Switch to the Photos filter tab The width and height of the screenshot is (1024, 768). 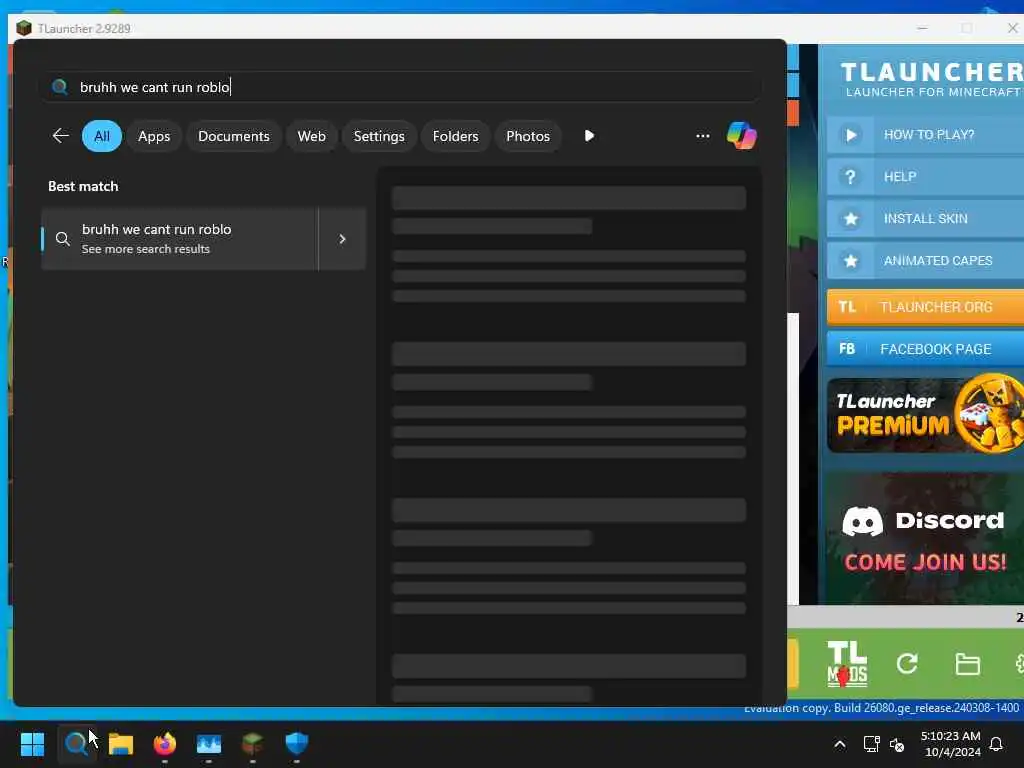[528, 136]
